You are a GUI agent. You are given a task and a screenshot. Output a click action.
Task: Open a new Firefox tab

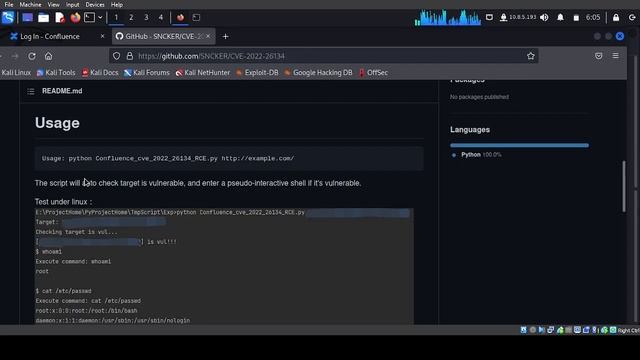coord(225,36)
